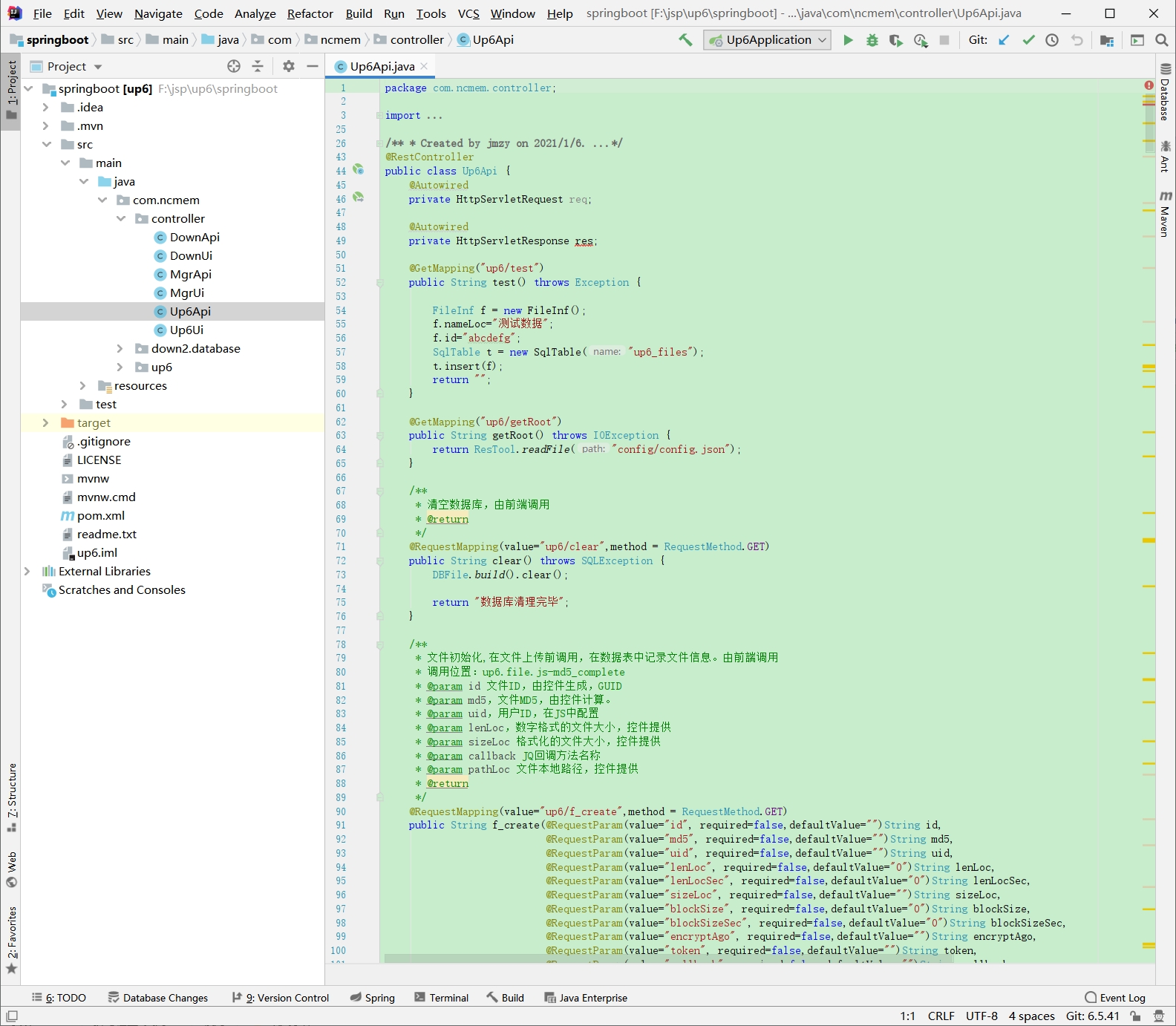Expand the resources folder
1176x1026 pixels.
[83, 385]
